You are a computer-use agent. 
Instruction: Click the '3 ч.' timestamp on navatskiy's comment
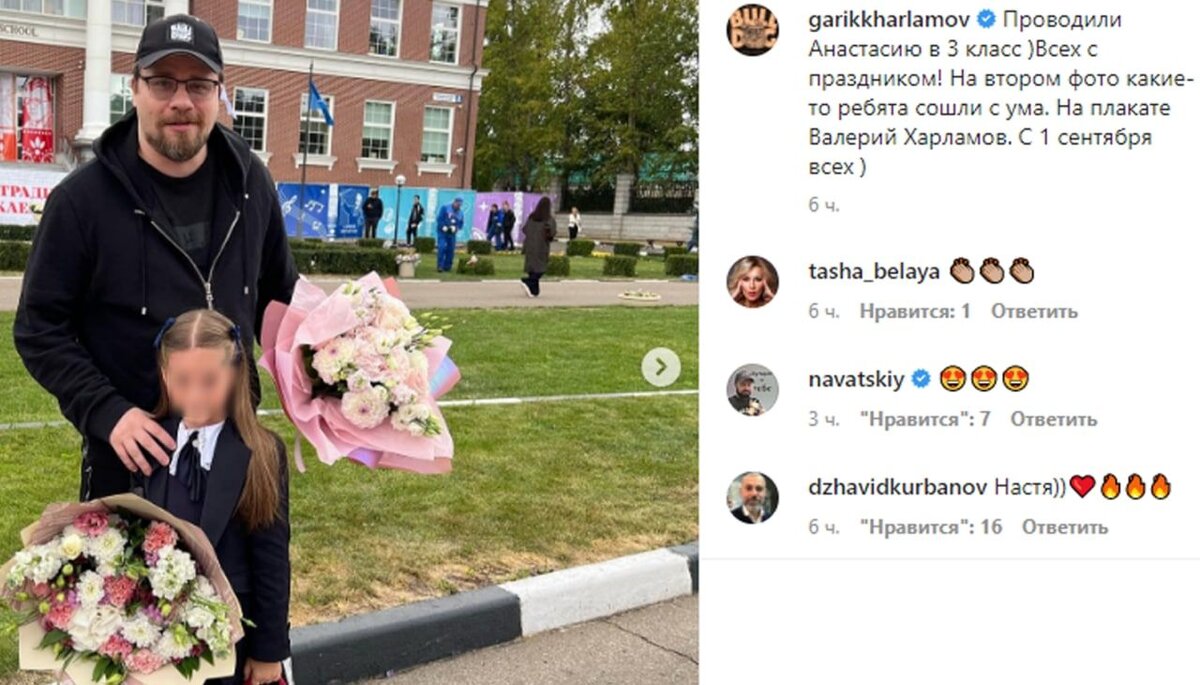(x=824, y=419)
